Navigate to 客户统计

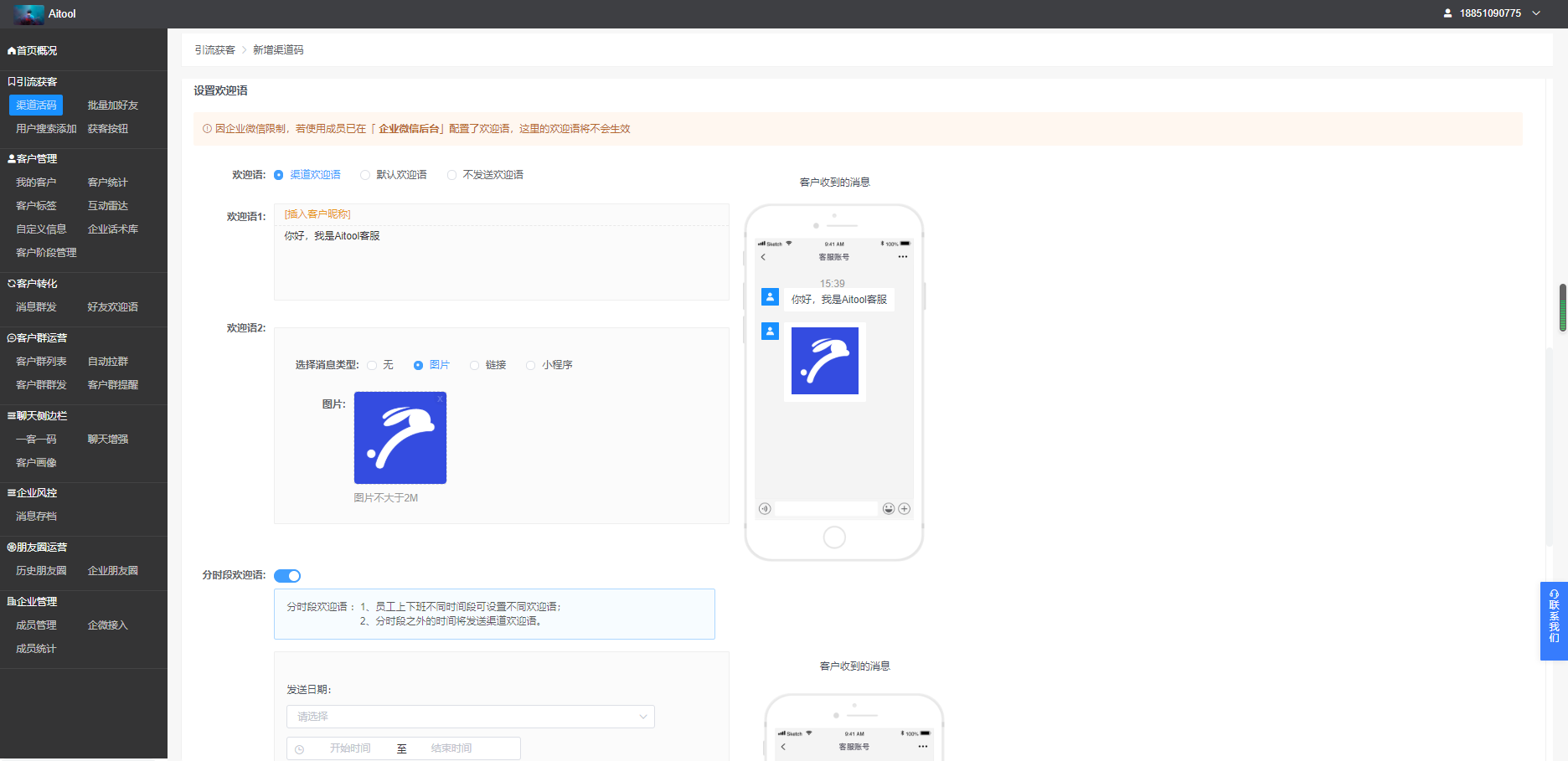[x=108, y=183]
